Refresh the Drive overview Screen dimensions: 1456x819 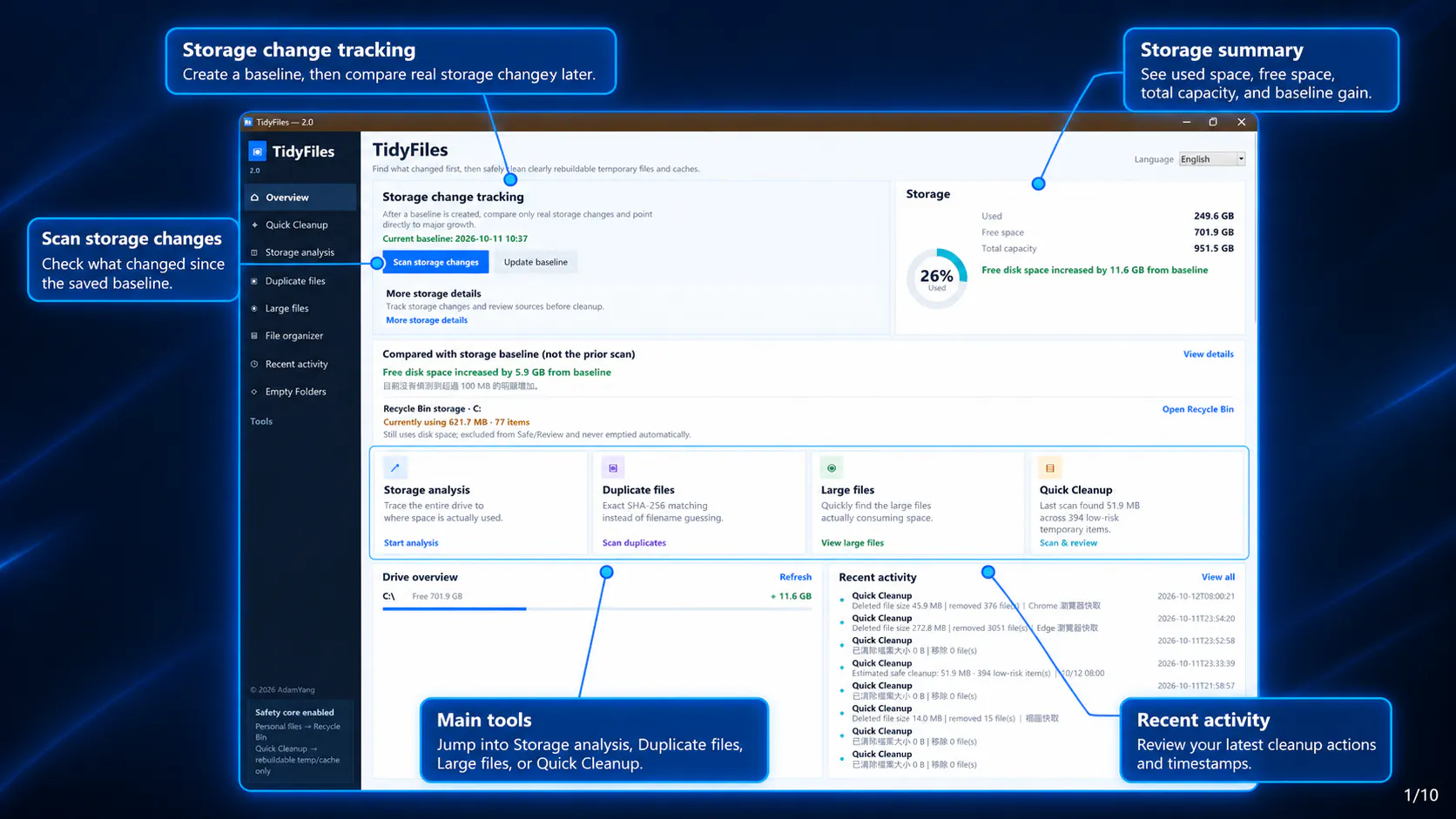point(795,577)
